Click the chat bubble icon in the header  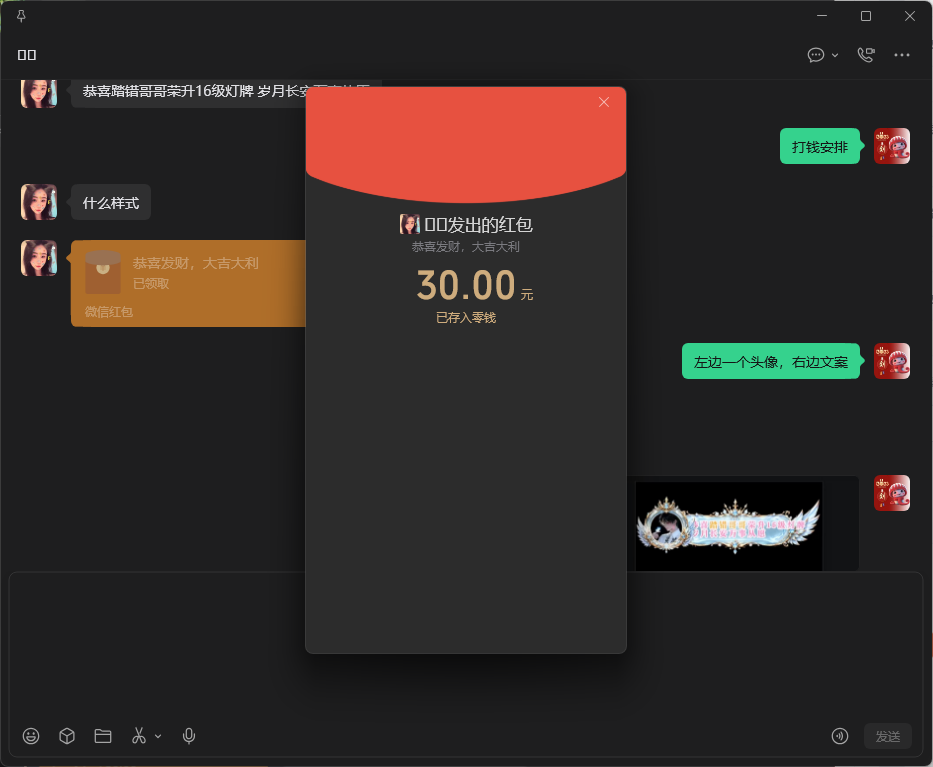(816, 55)
